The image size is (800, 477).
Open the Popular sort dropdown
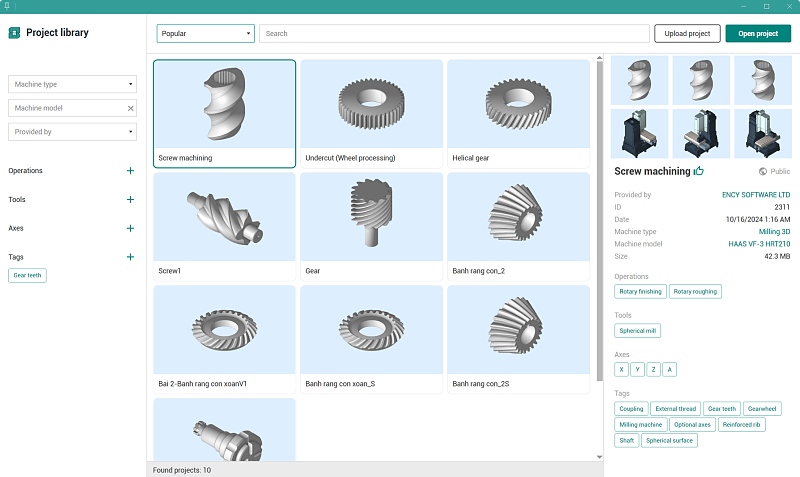(205, 34)
